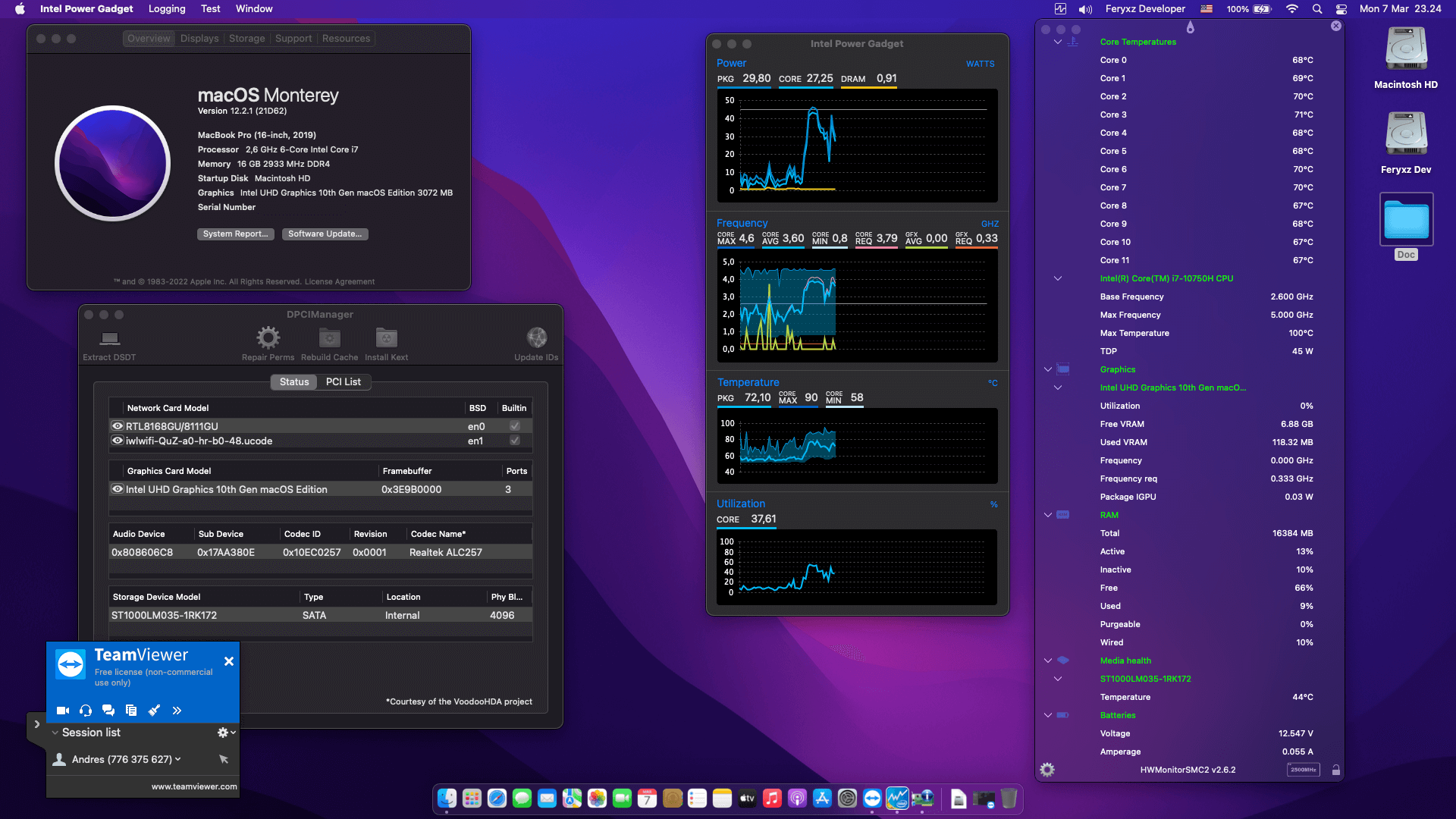The height and width of the screenshot is (819, 1456).
Task: Start video call in TeamViewer panel
Action: (63, 711)
